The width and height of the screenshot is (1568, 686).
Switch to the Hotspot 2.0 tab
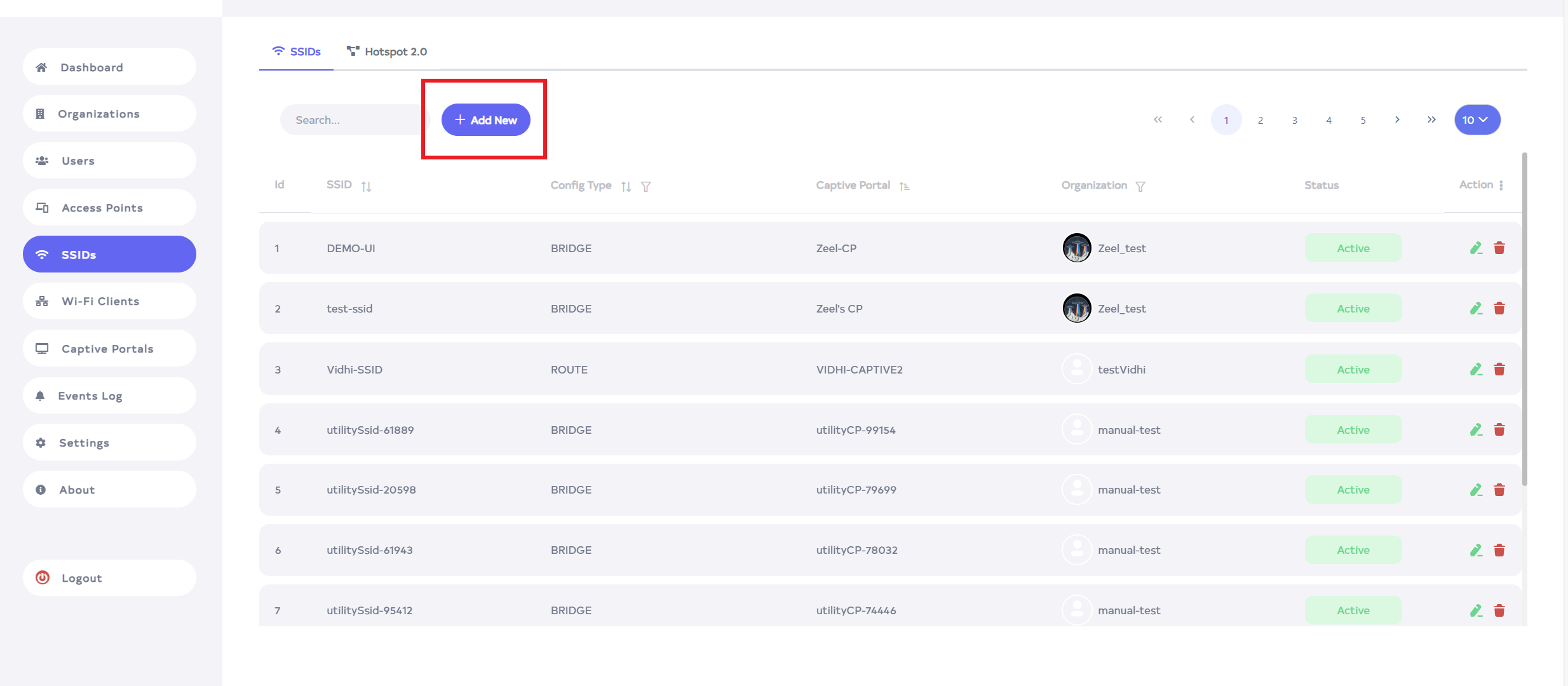coord(387,51)
